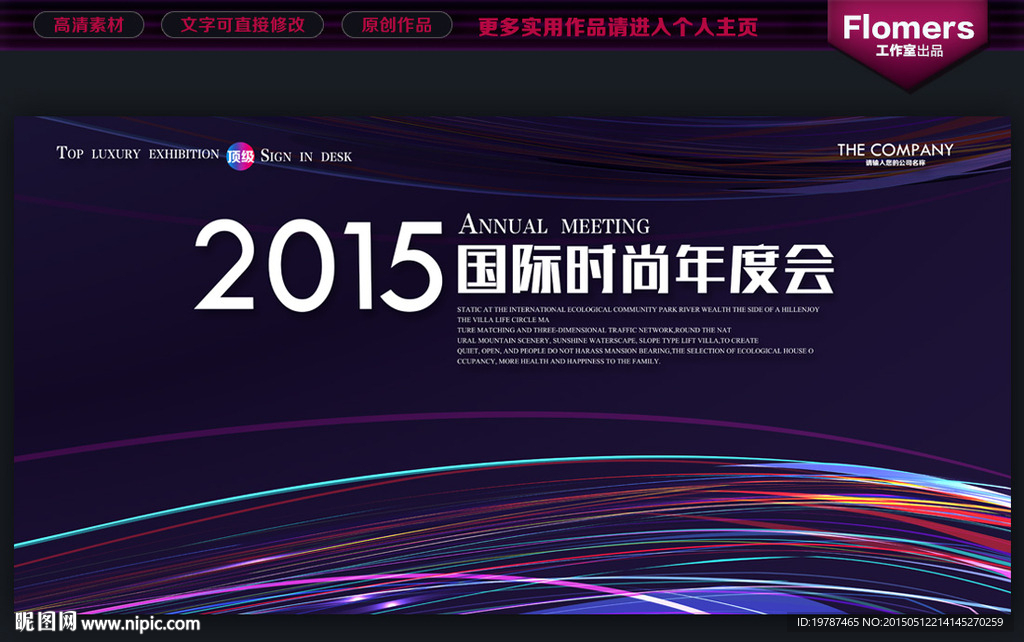Click the 更多实用作品请进入个人主页 text
Screen dimensions: 1024x642
click(x=618, y=26)
